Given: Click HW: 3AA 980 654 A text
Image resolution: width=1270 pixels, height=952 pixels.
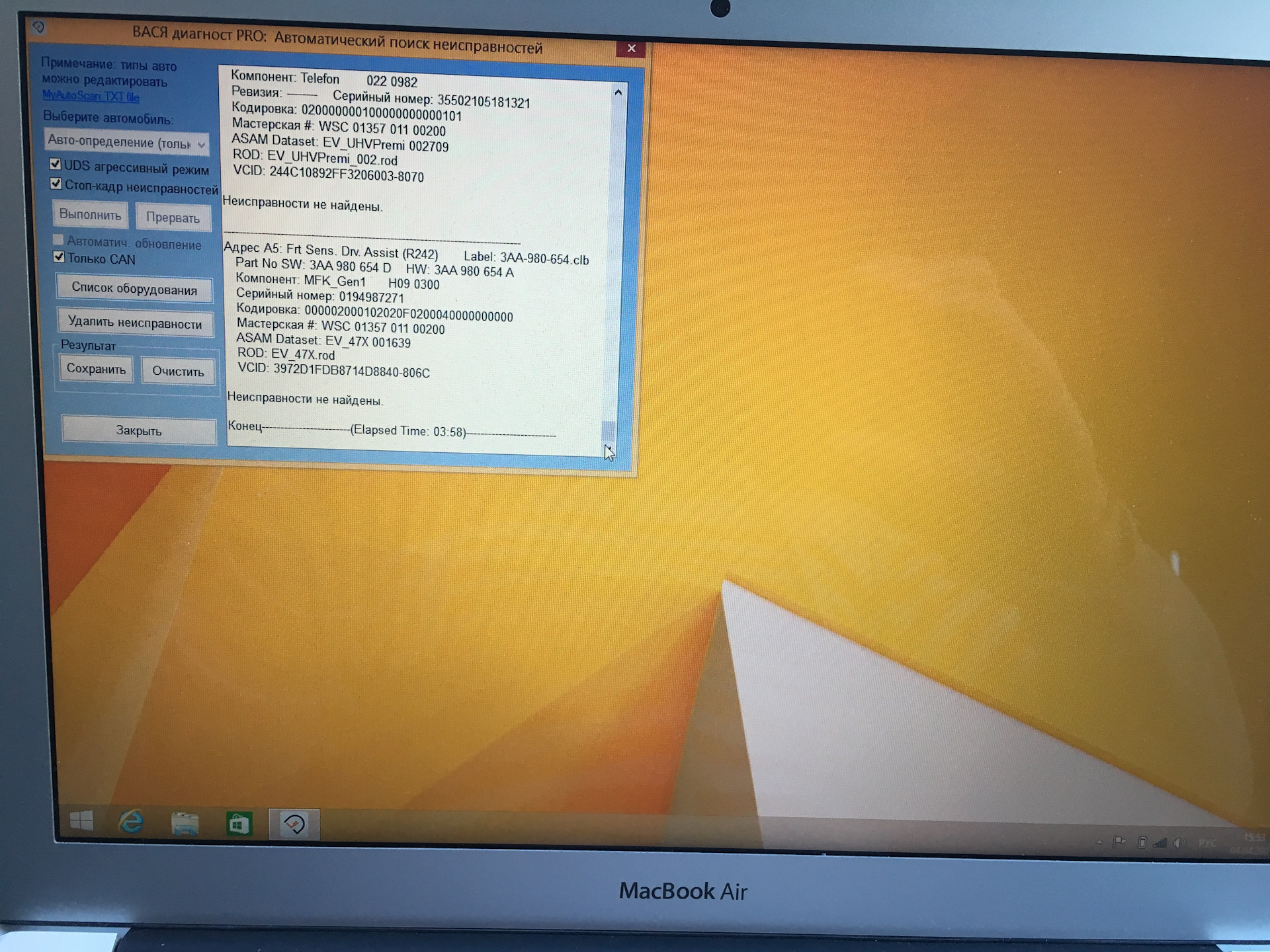Looking at the screenshot, I should 460,270.
